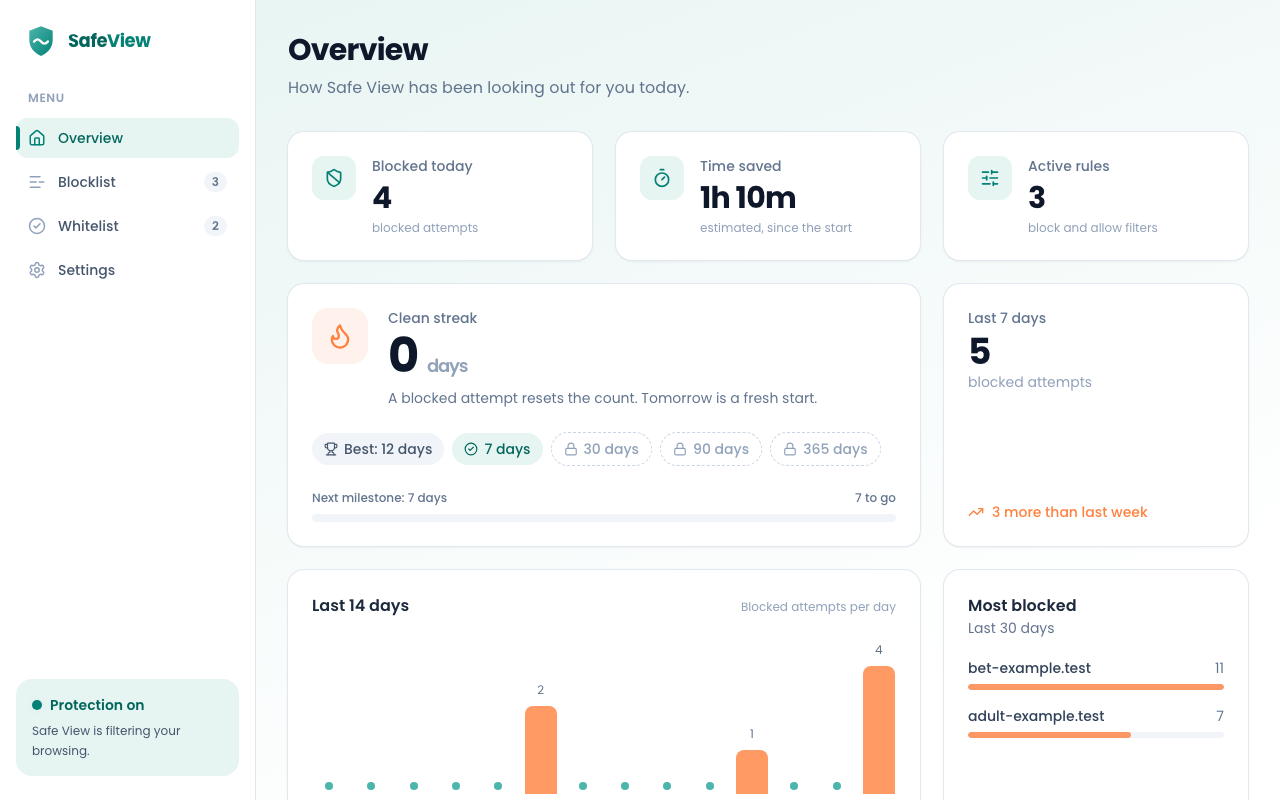Click the green dot beside Protection on

(37, 705)
